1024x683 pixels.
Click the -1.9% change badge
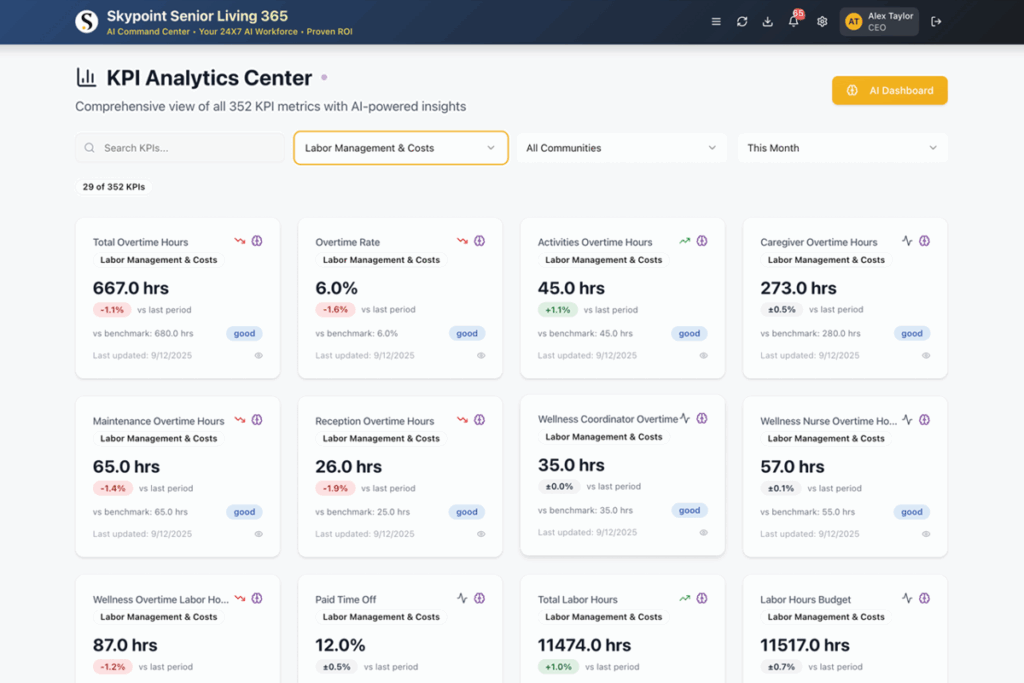coord(336,488)
